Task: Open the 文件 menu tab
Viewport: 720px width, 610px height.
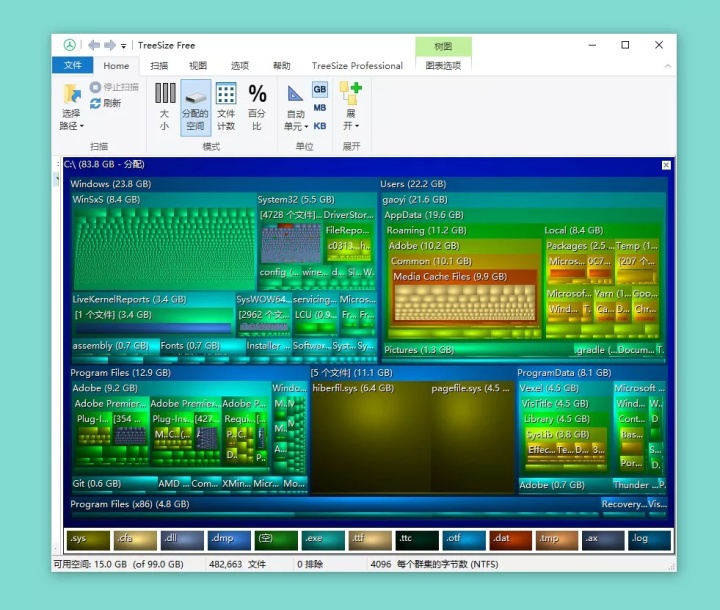Action: pyautogui.click(x=73, y=65)
